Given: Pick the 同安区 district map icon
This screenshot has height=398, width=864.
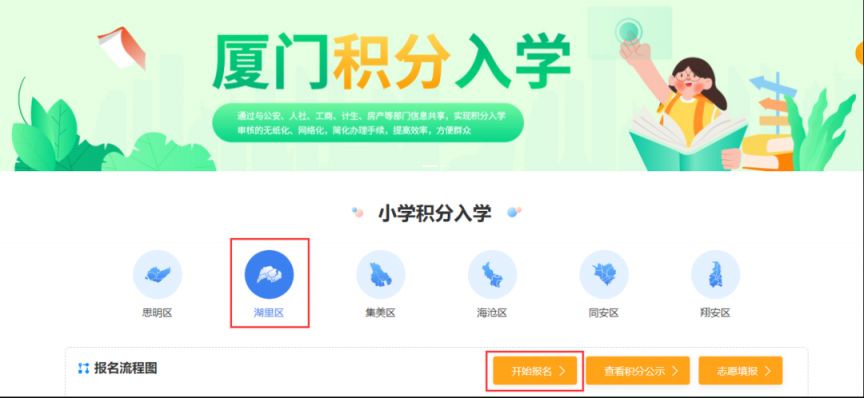Looking at the screenshot, I should (x=604, y=275).
